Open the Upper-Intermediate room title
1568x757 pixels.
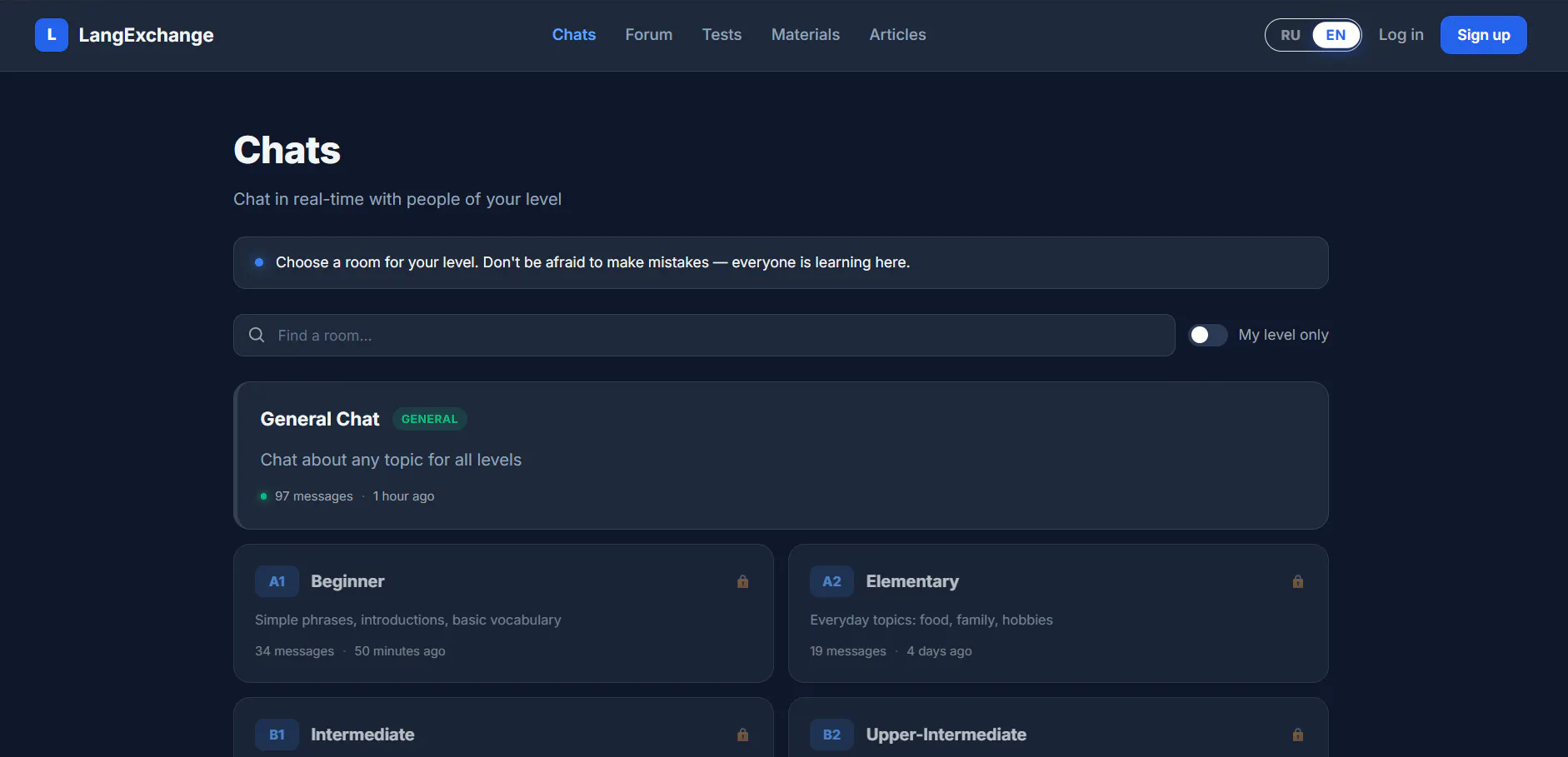coord(946,735)
